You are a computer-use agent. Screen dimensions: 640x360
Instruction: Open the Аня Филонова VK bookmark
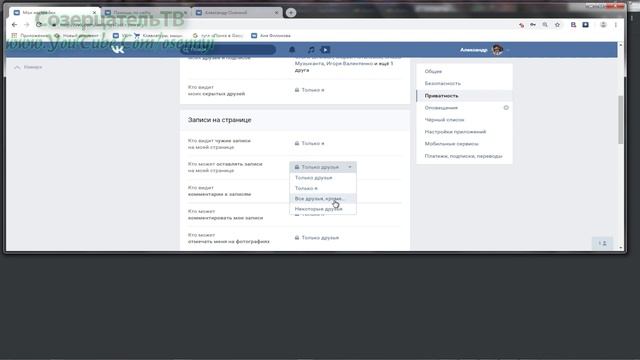271,36
